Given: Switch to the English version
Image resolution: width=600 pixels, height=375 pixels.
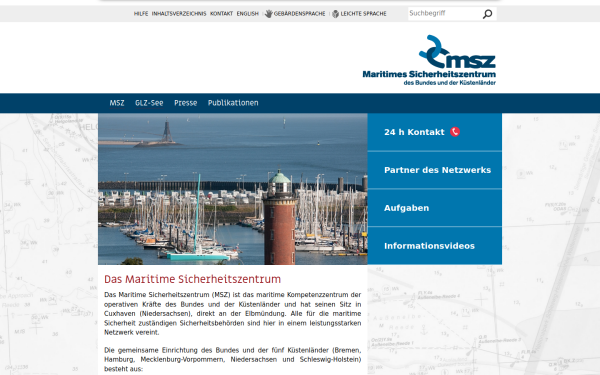Looking at the screenshot, I should pyautogui.click(x=248, y=14).
